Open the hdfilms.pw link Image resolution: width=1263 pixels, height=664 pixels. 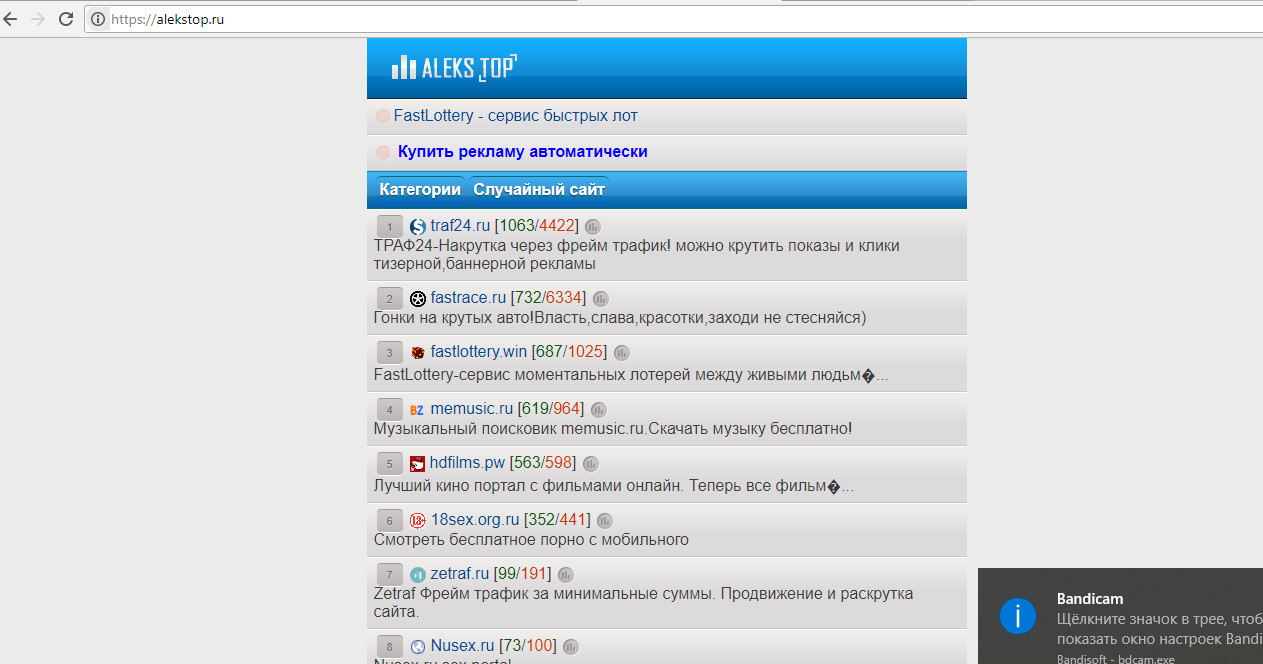coord(467,463)
